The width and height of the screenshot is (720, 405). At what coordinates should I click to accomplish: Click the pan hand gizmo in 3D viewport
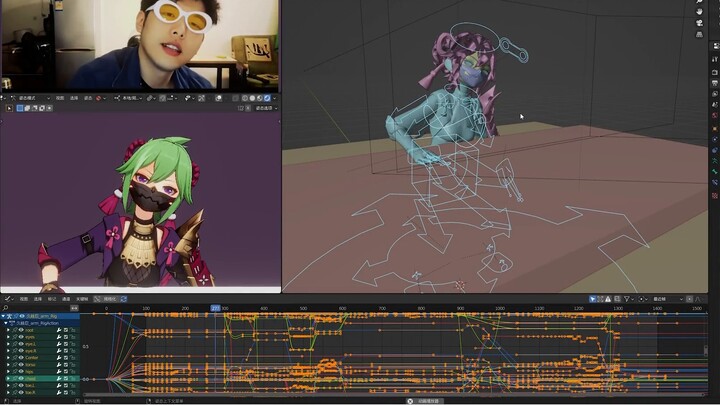coord(699,11)
